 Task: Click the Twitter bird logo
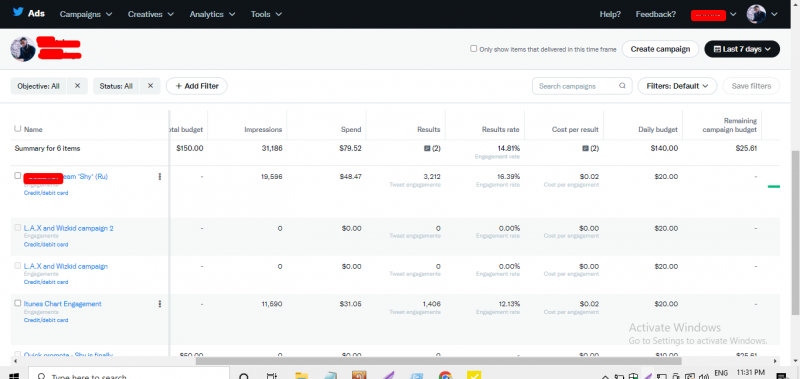click(x=18, y=12)
